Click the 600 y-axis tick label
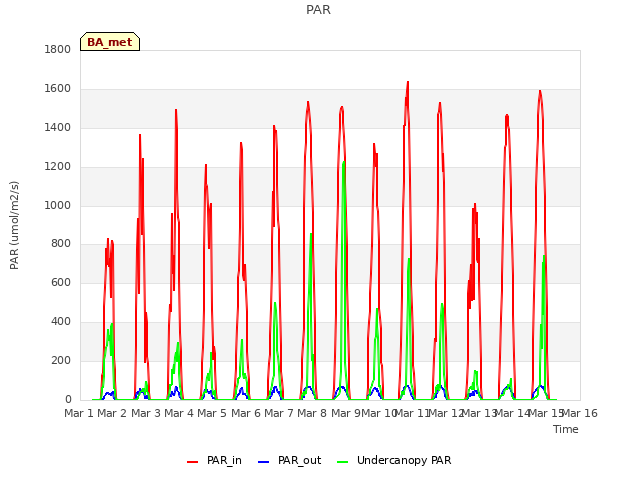The image size is (640, 480). click(x=61, y=282)
